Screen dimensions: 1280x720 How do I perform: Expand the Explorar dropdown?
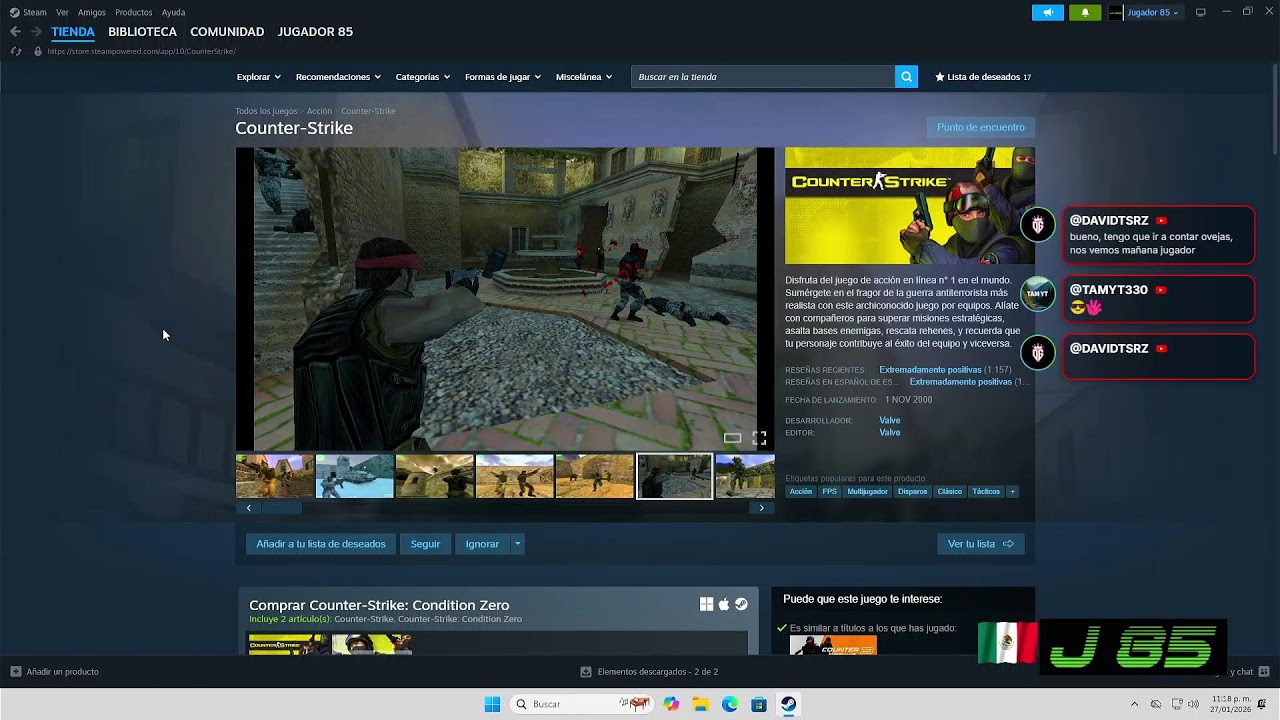(258, 77)
